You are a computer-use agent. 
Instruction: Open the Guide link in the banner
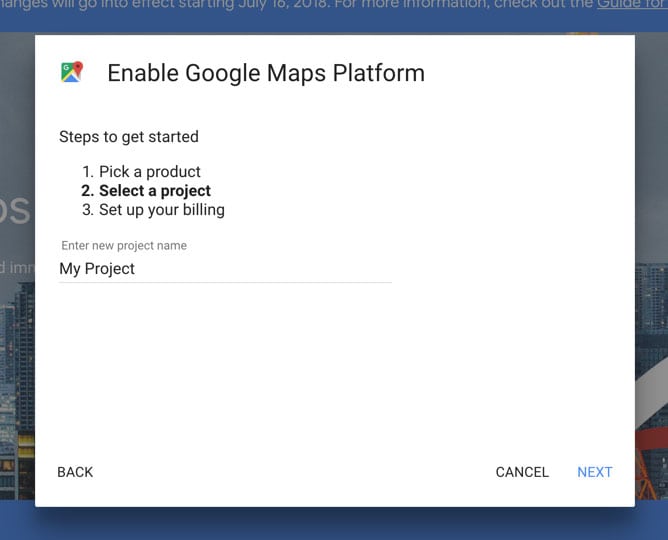coord(632,4)
